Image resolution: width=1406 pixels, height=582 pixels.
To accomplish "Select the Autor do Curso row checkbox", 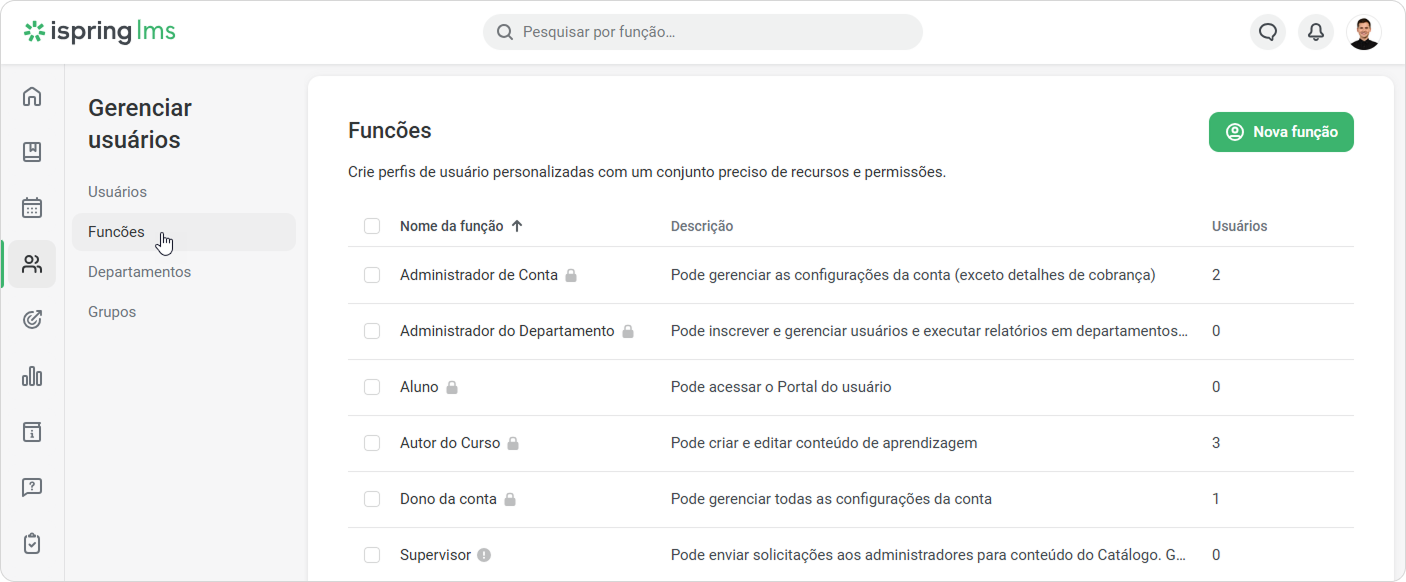I will pyautogui.click(x=372, y=443).
